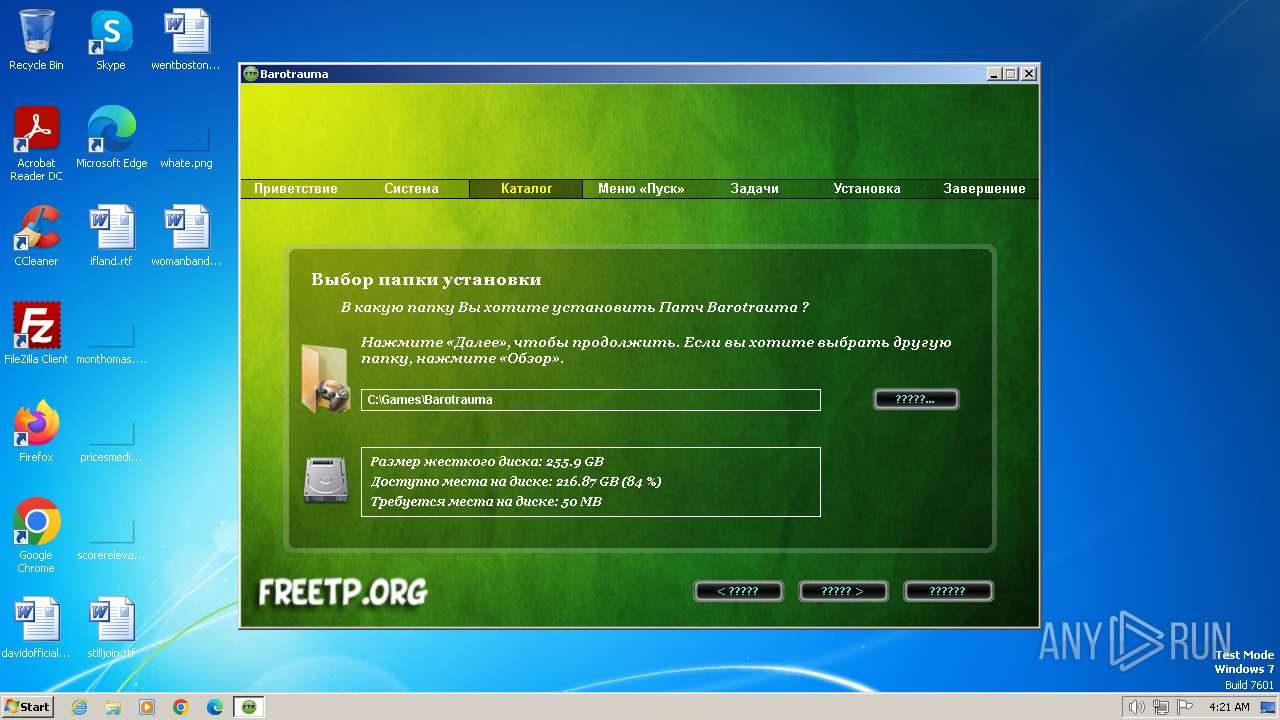Click the '??????' cancel button
Screen dimensions: 1280x720
coord(948,591)
